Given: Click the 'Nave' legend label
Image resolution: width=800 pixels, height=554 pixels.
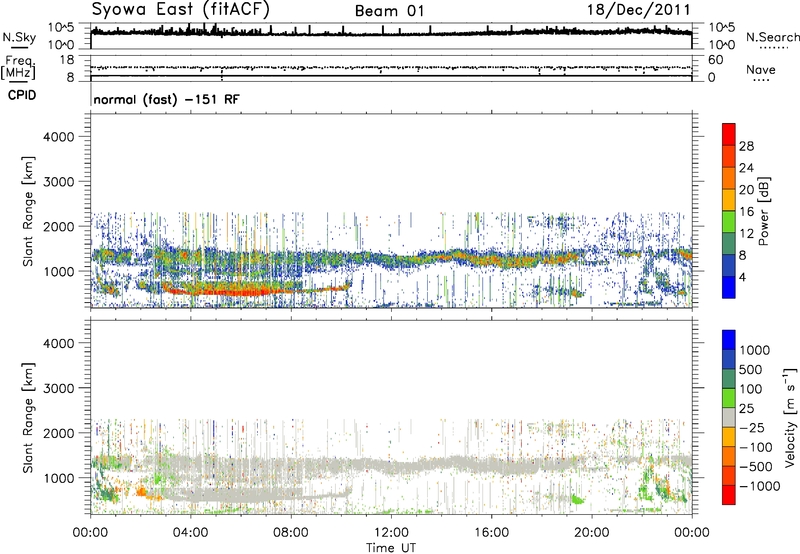Looking at the screenshot, I should (x=761, y=70).
